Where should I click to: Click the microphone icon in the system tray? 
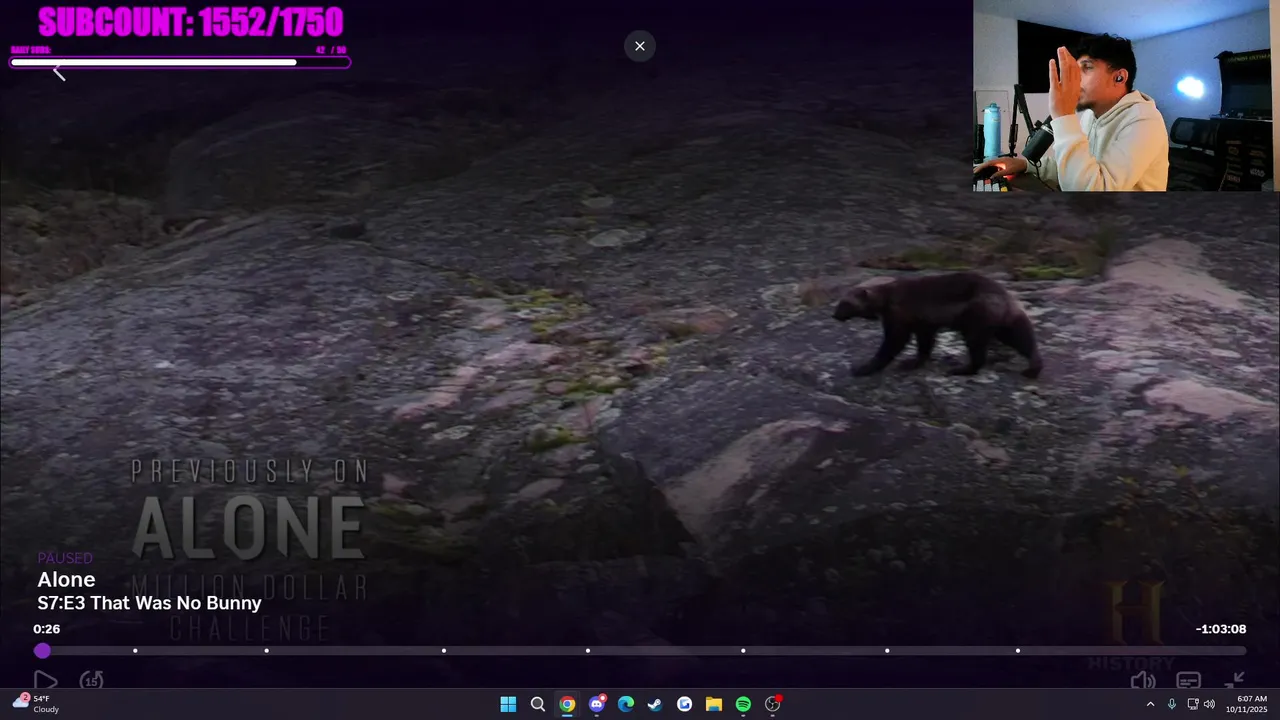1172,704
